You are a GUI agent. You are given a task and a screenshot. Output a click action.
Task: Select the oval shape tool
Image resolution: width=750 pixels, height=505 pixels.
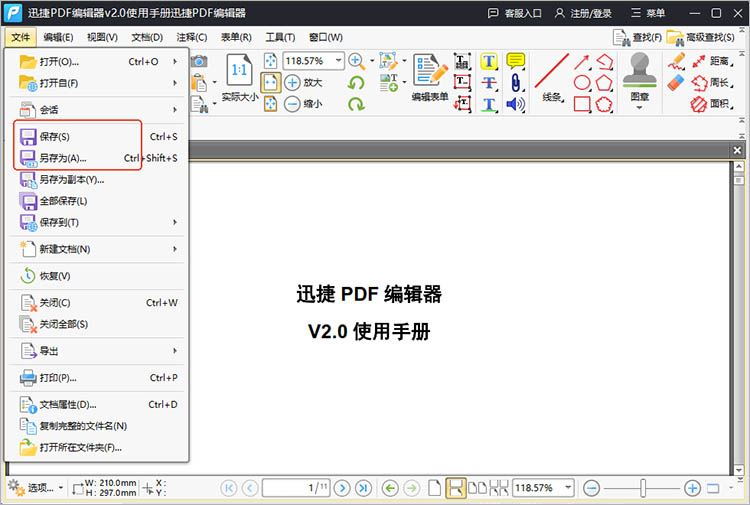pyautogui.click(x=582, y=83)
